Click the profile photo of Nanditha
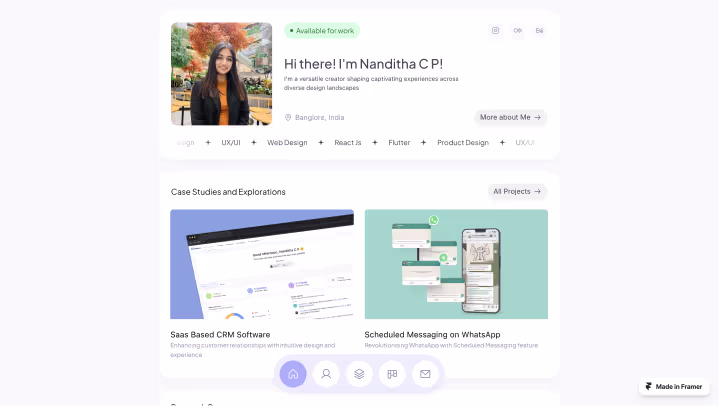 [221, 74]
